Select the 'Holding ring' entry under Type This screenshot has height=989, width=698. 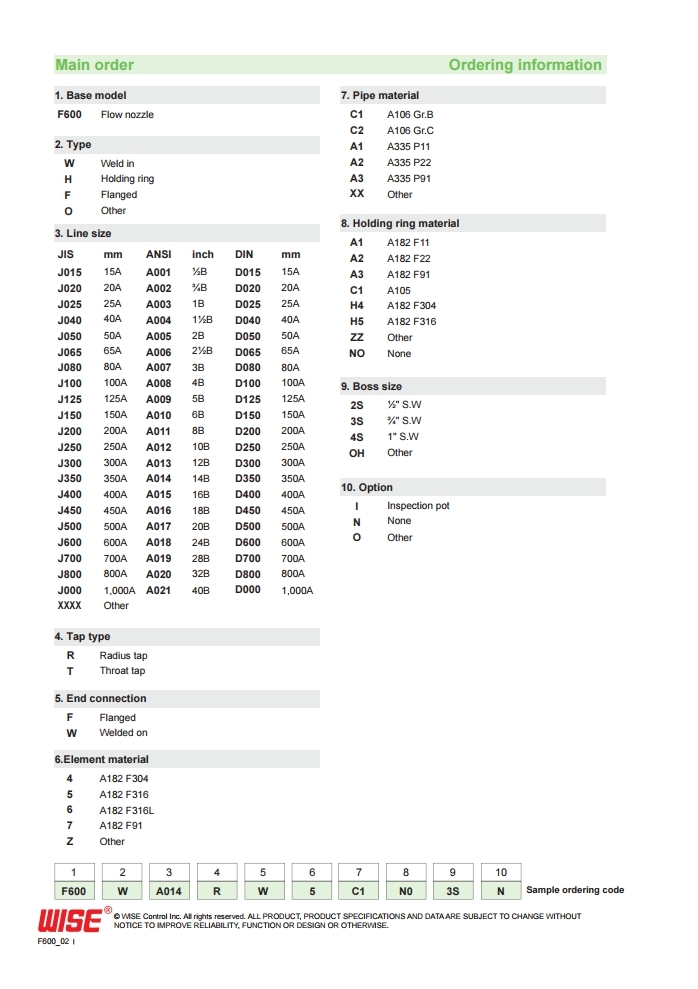click(127, 179)
